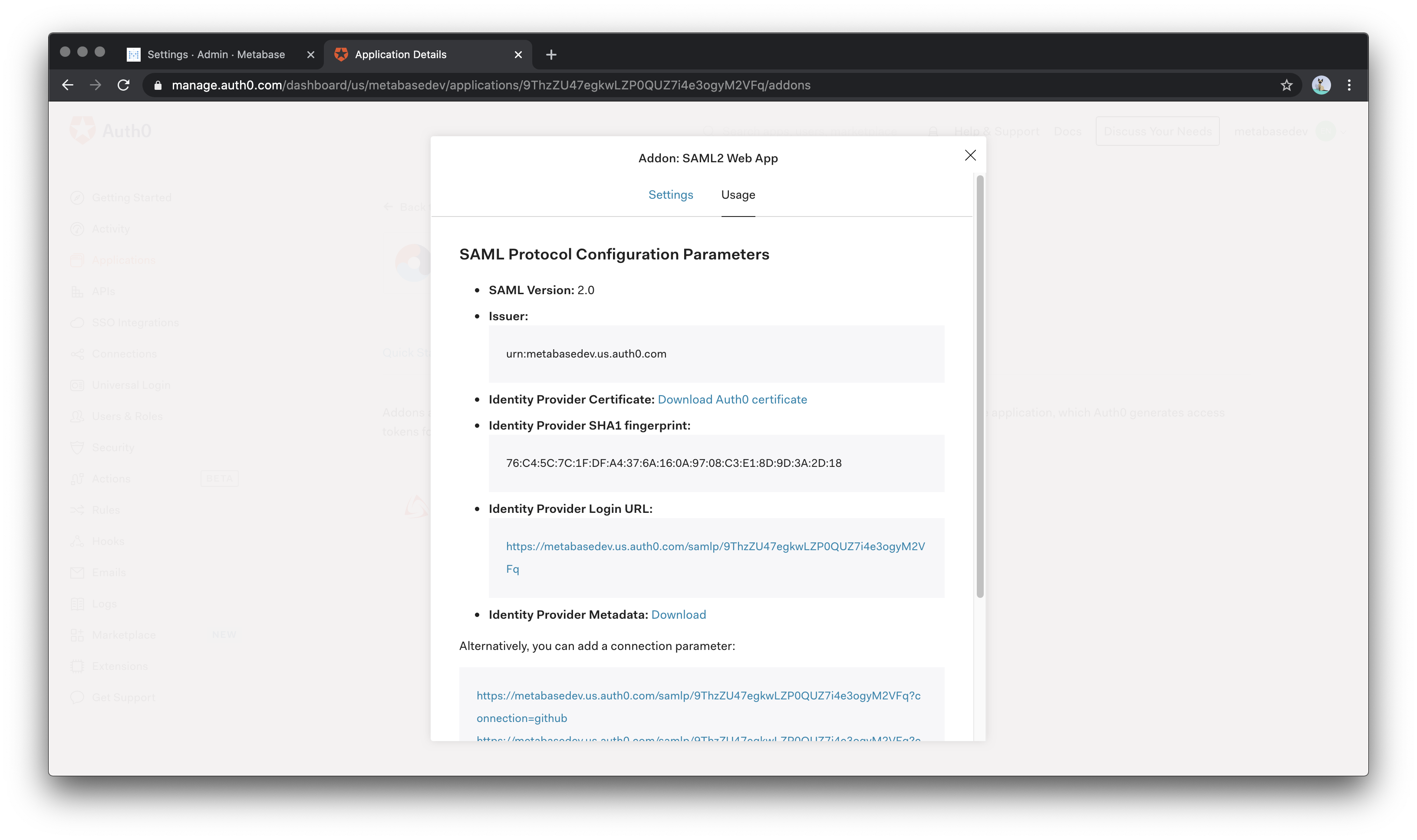Click the SHA1 fingerprint text field

pos(716,462)
